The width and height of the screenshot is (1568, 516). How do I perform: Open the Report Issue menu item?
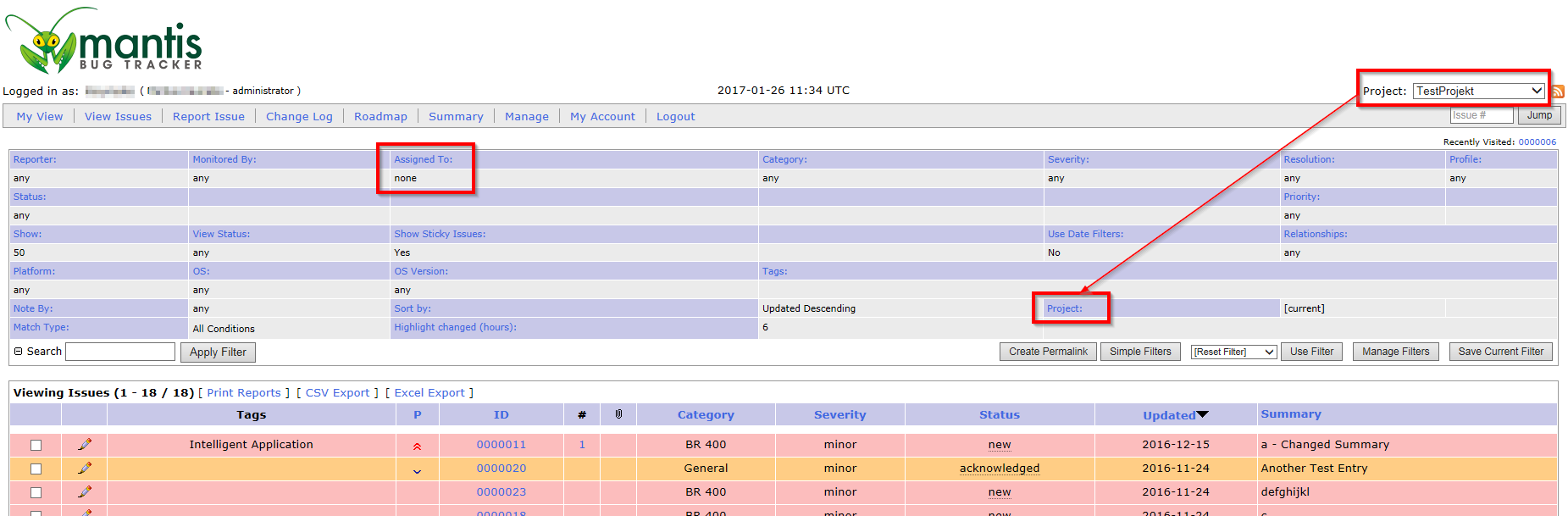click(208, 116)
